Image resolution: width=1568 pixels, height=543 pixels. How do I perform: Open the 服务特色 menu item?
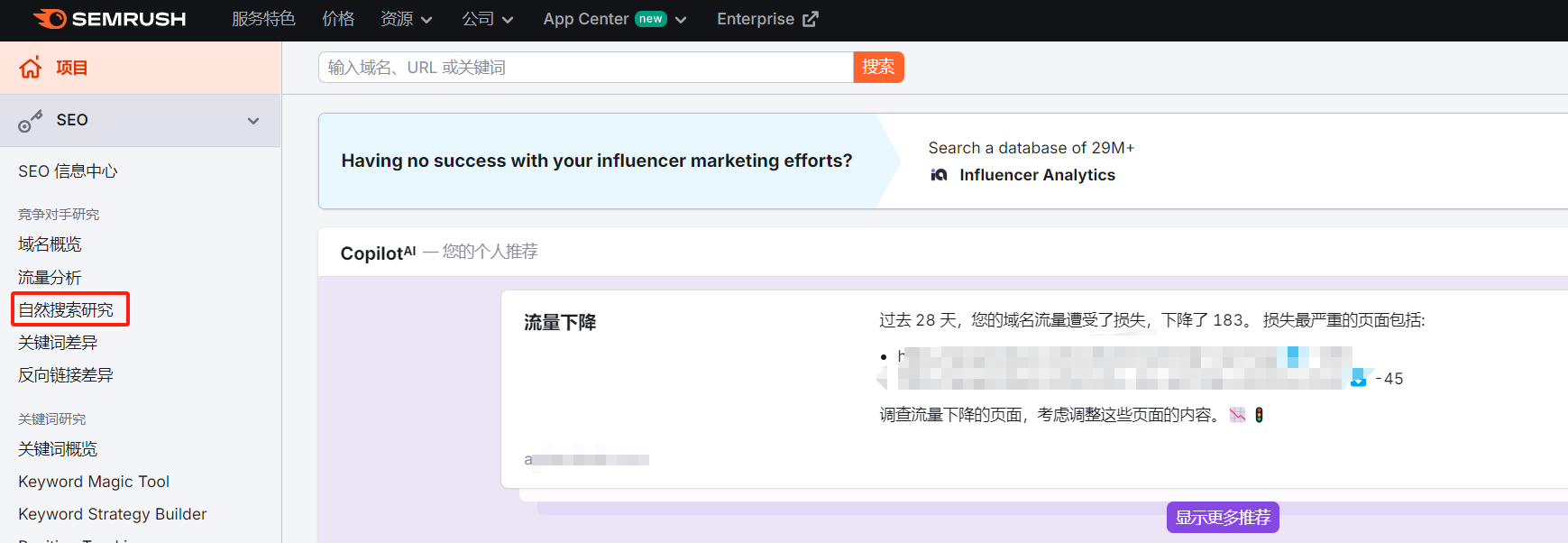coord(263,19)
